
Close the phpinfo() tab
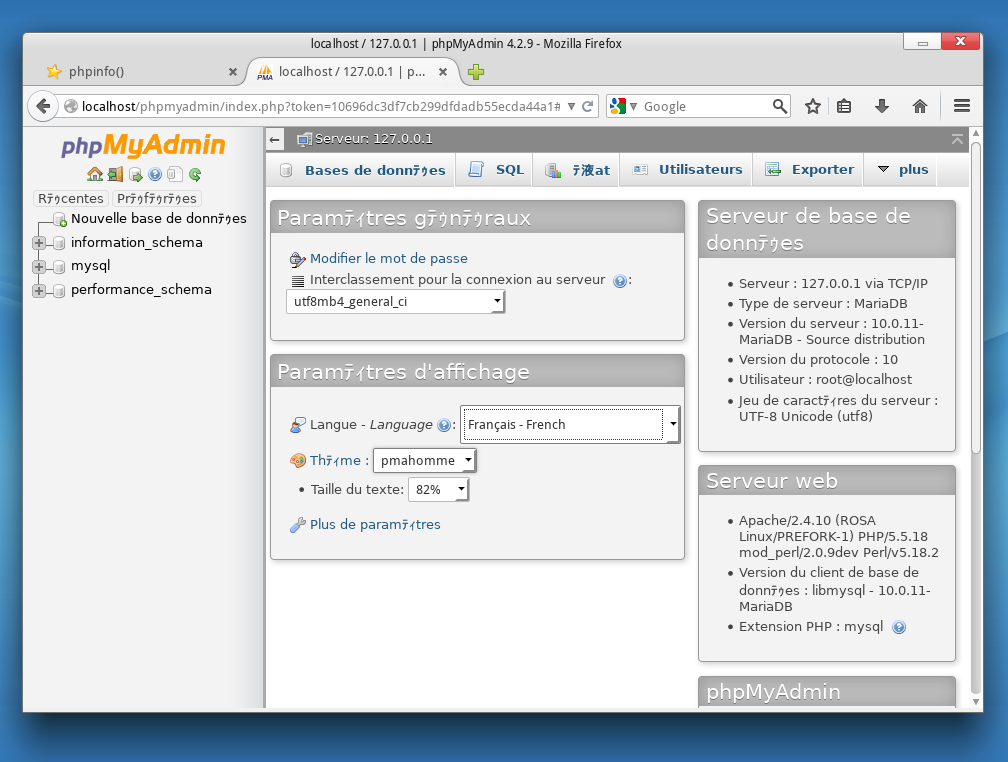233,72
